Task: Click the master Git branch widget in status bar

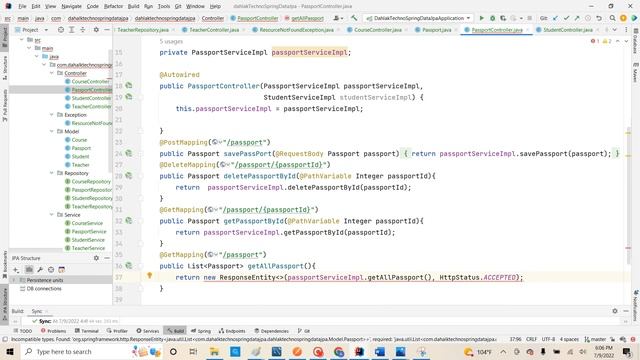Action: (x=595, y=339)
